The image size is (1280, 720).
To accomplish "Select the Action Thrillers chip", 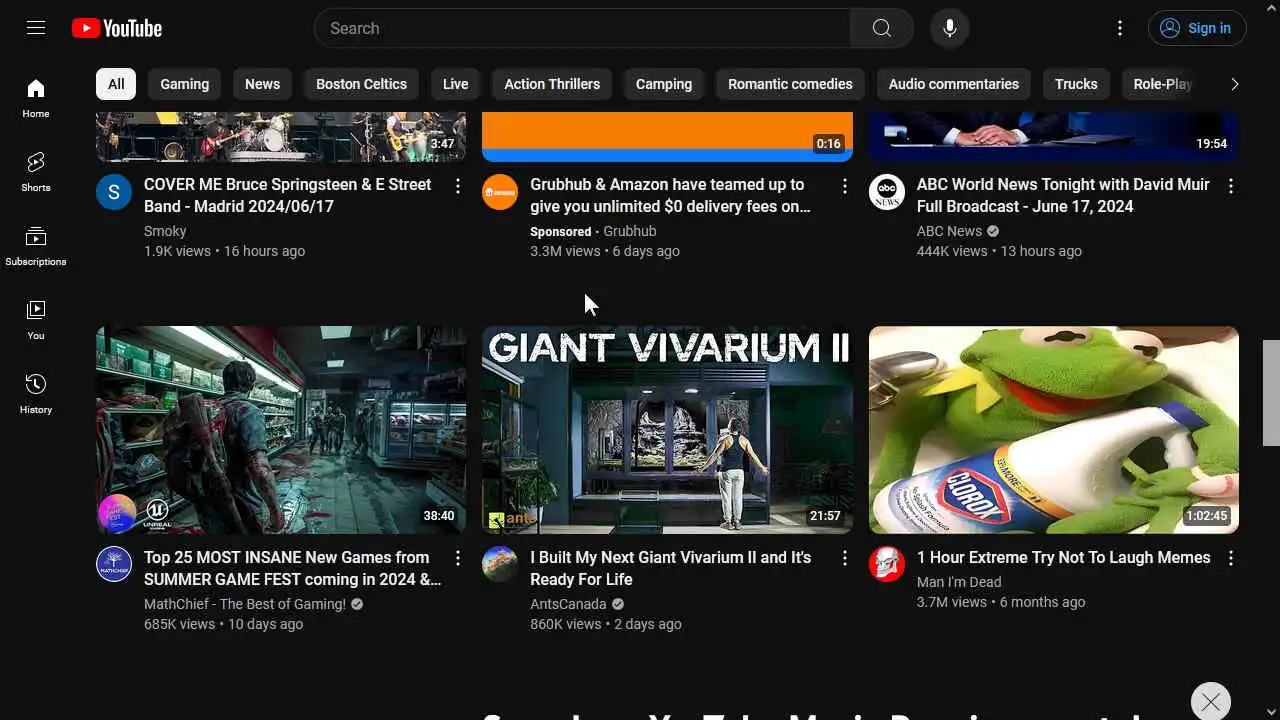I will point(552,84).
